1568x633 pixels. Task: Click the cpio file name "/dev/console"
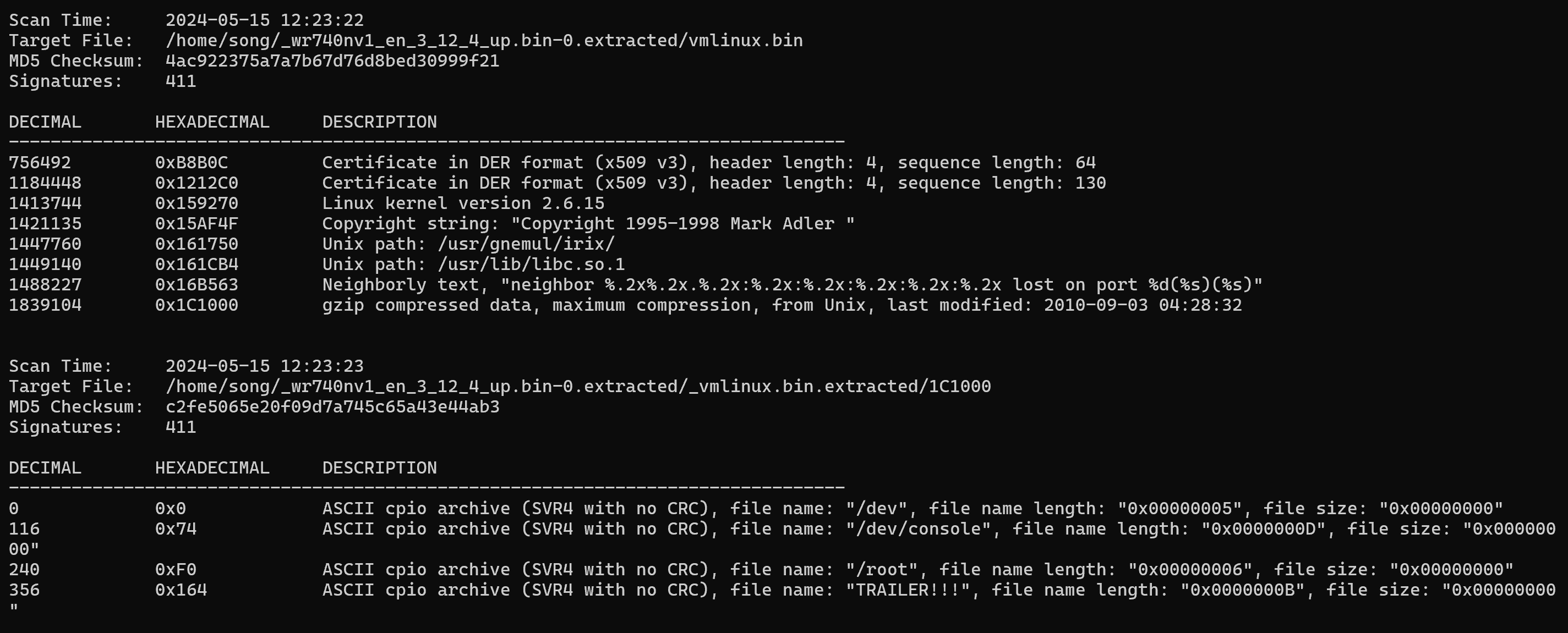point(918,529)
